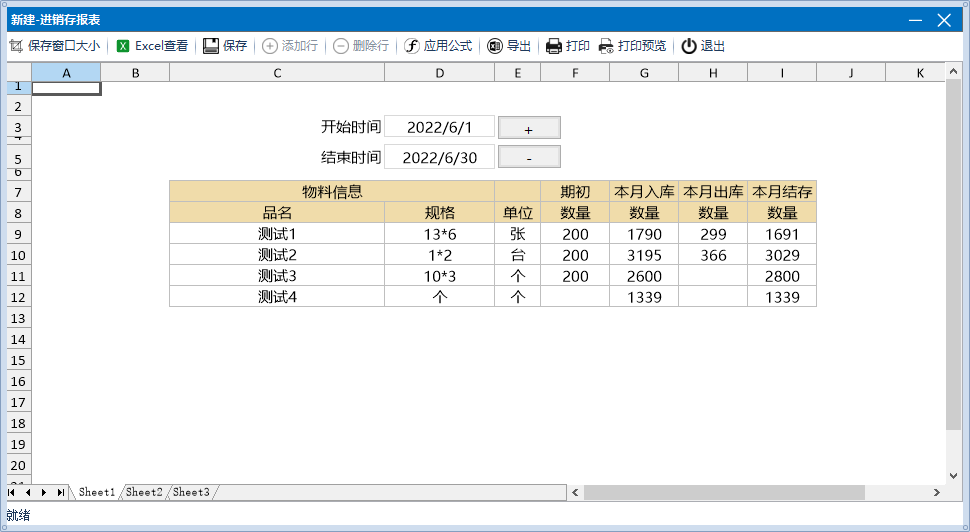The width and height of the screenshot is (970, 532).
Task: Click the save window size icon
Action: (x=15, y=46)
